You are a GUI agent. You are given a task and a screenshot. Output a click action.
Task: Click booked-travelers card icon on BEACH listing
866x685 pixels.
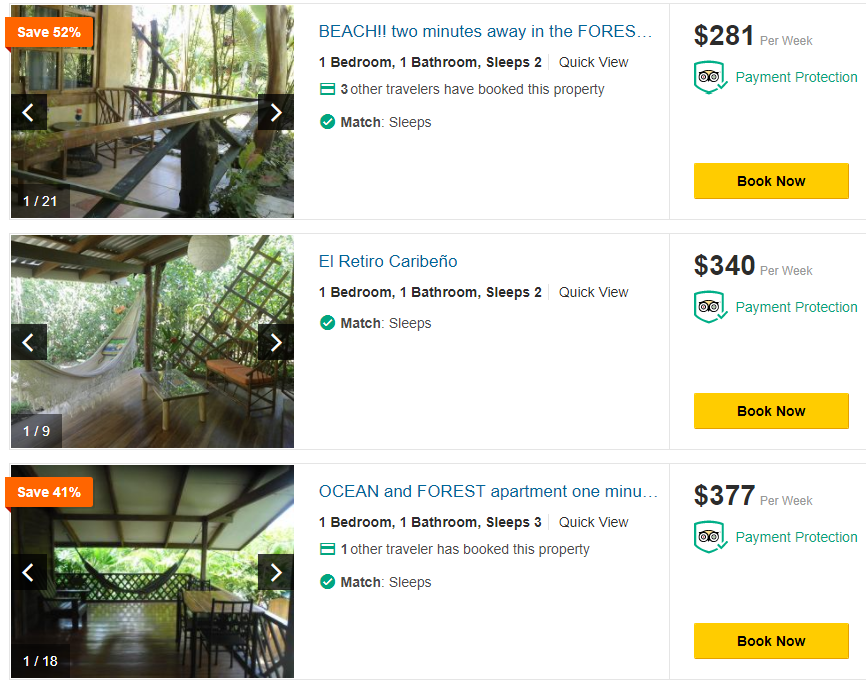coord(327,89)
